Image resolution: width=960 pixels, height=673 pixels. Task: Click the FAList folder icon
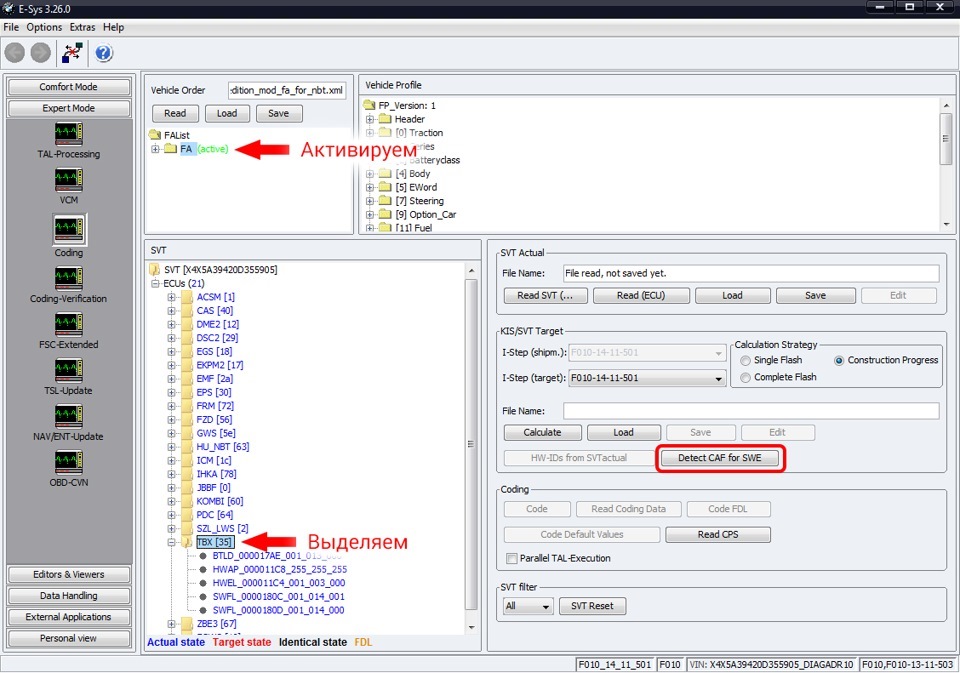point(155,135)
